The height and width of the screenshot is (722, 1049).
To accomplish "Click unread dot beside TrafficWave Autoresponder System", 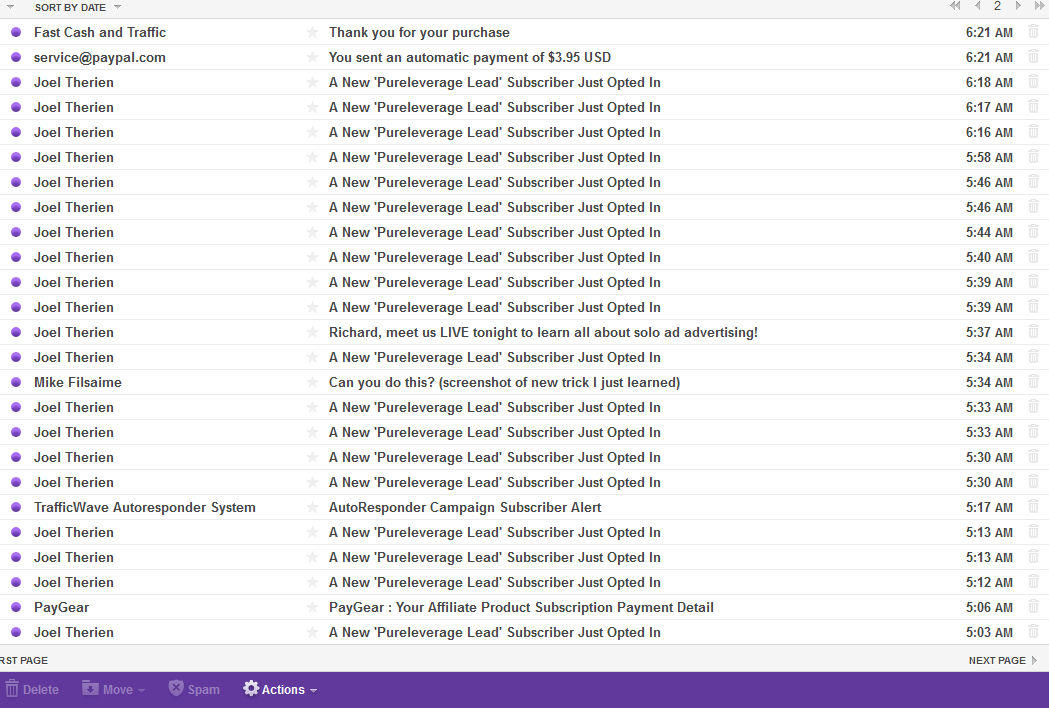I will coord(16,507).
